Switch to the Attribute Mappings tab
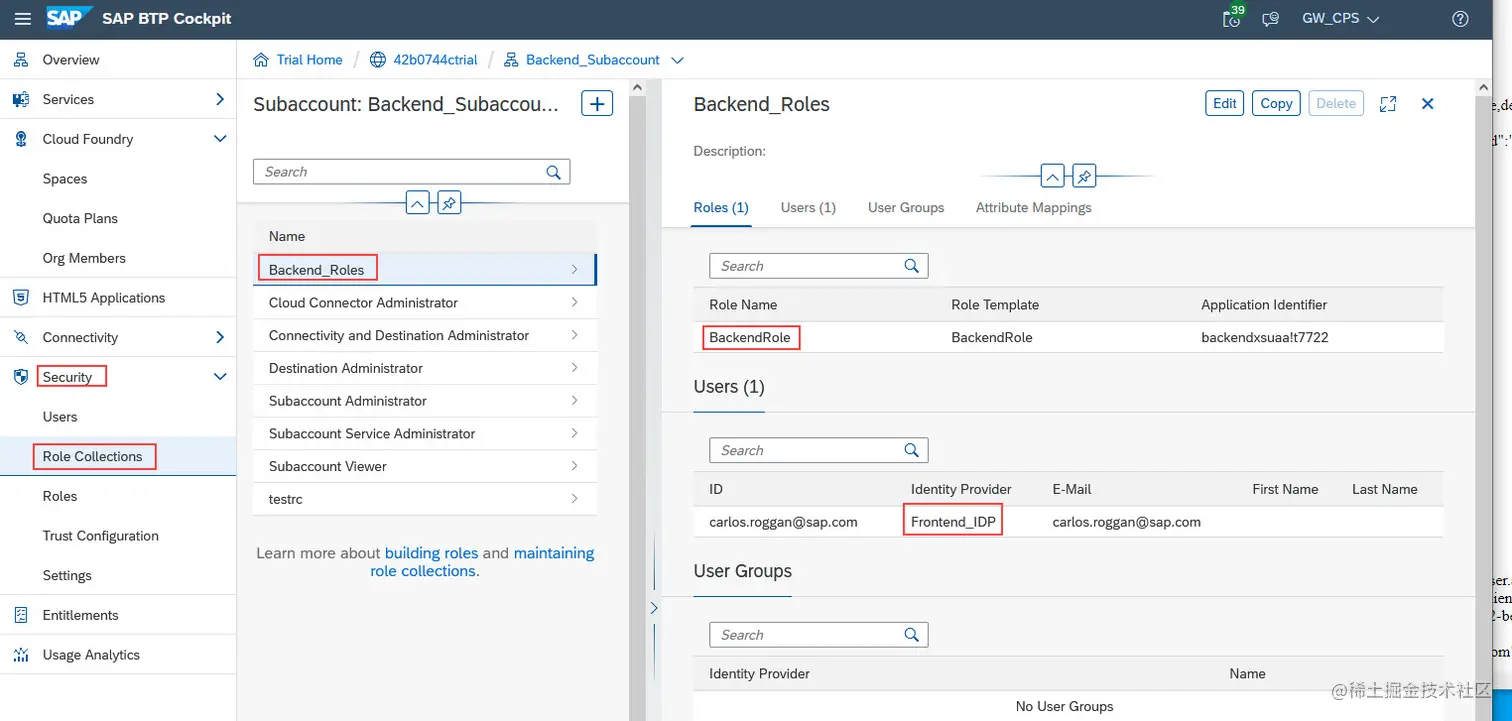Screen dimensions: 1512x721 (x=1034, y=208)
